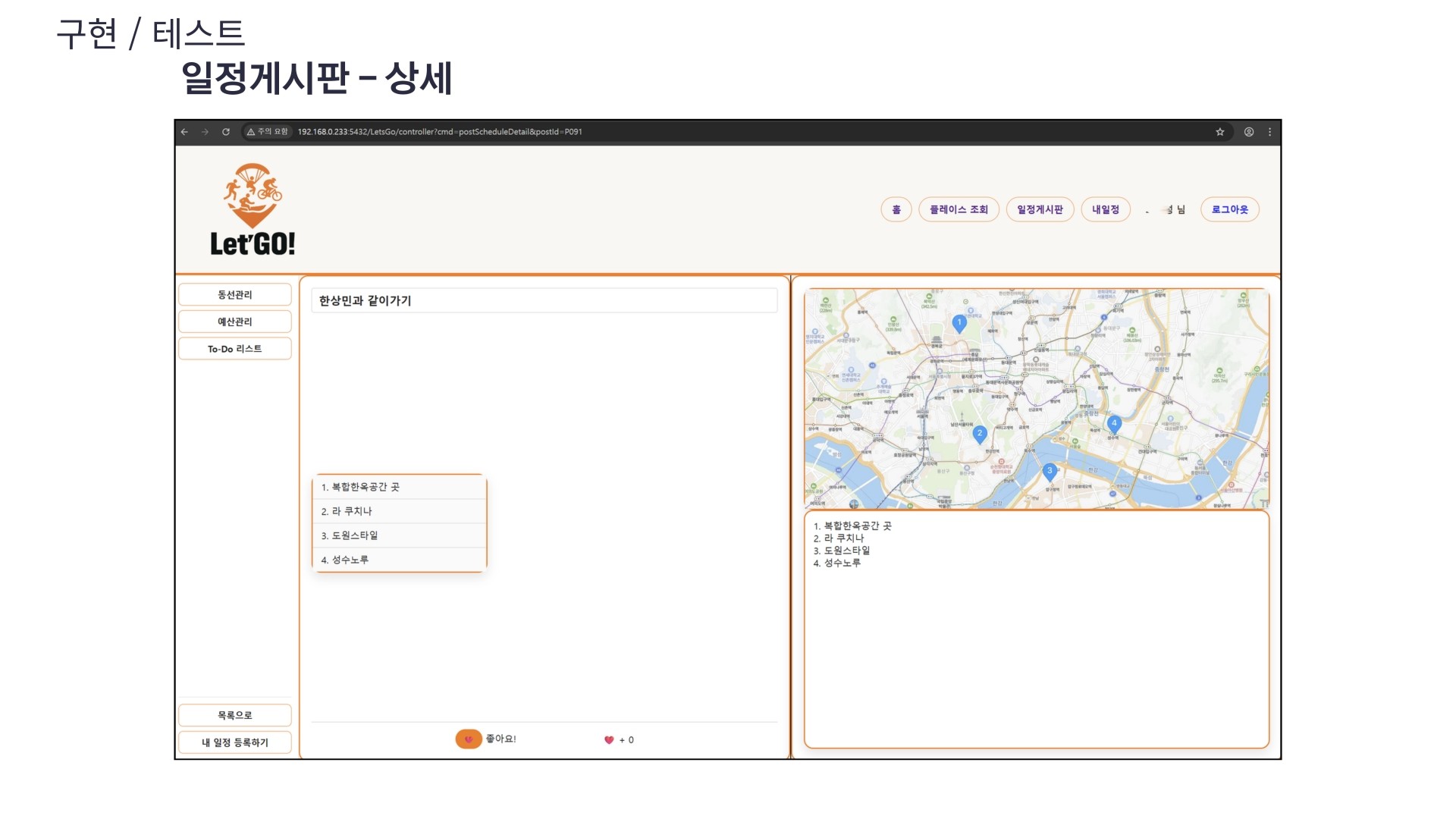The image size is (1456, 819).
Task: Select 예산관리 in the sidebar
Action: pos(235,322)
